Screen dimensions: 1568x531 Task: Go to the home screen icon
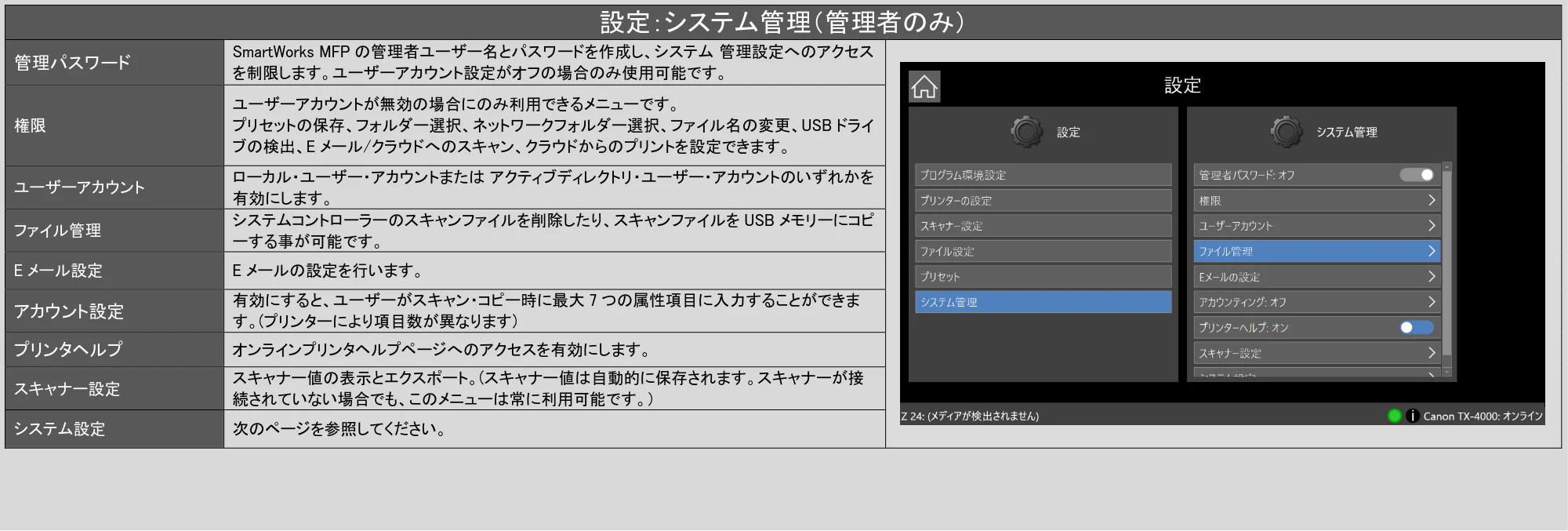click(924, 86)
